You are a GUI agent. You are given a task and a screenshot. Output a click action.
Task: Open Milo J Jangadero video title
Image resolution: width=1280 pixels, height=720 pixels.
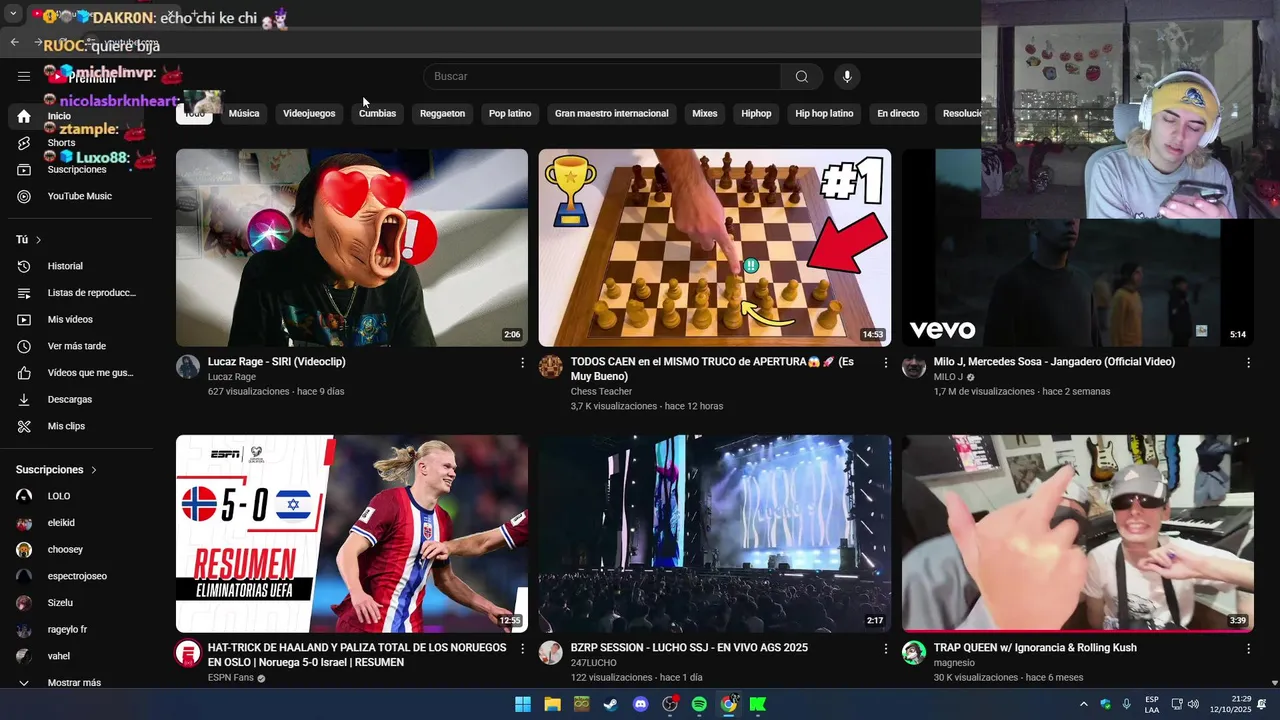[1054, 362]
